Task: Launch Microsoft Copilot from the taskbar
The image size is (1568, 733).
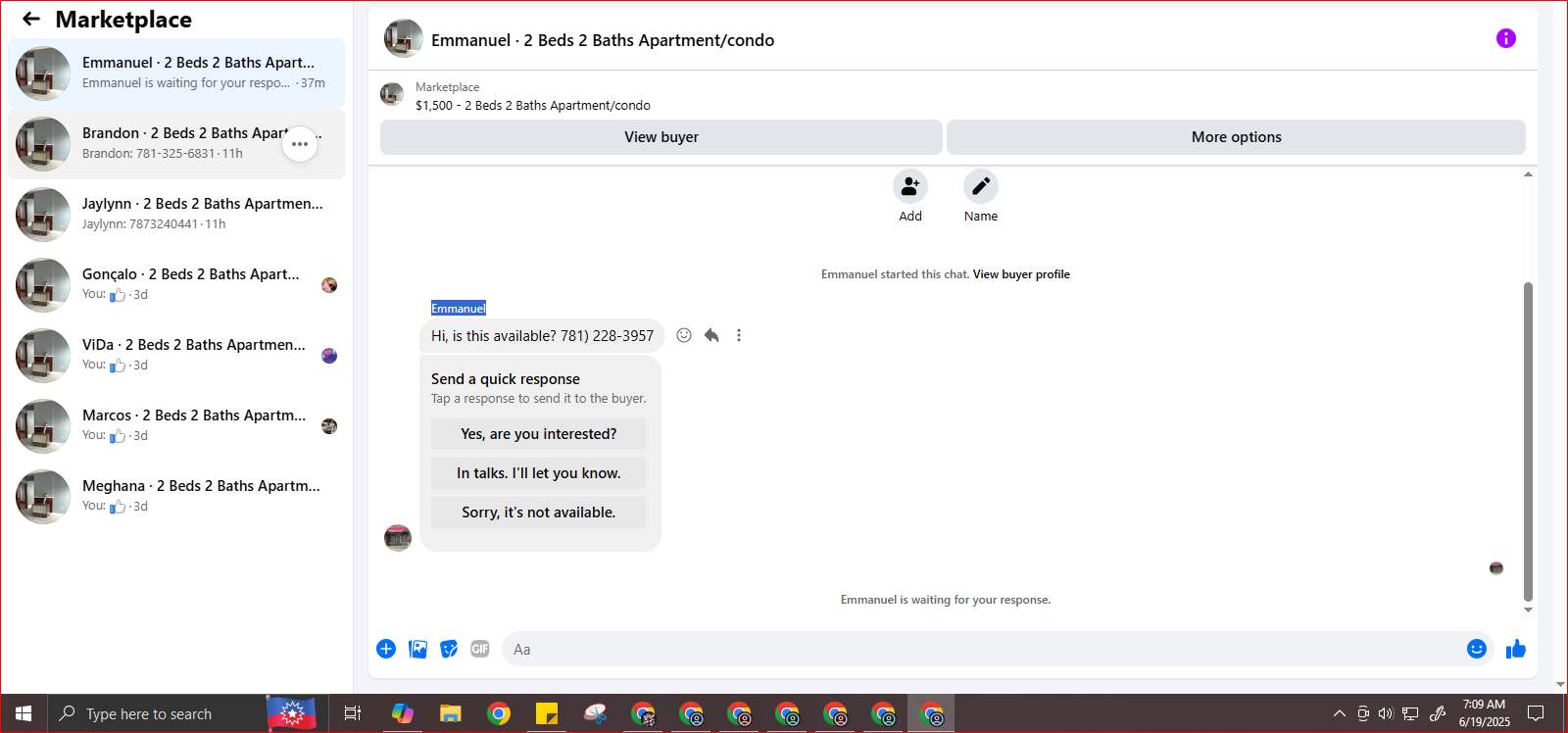Action: [x=403, y=713]
